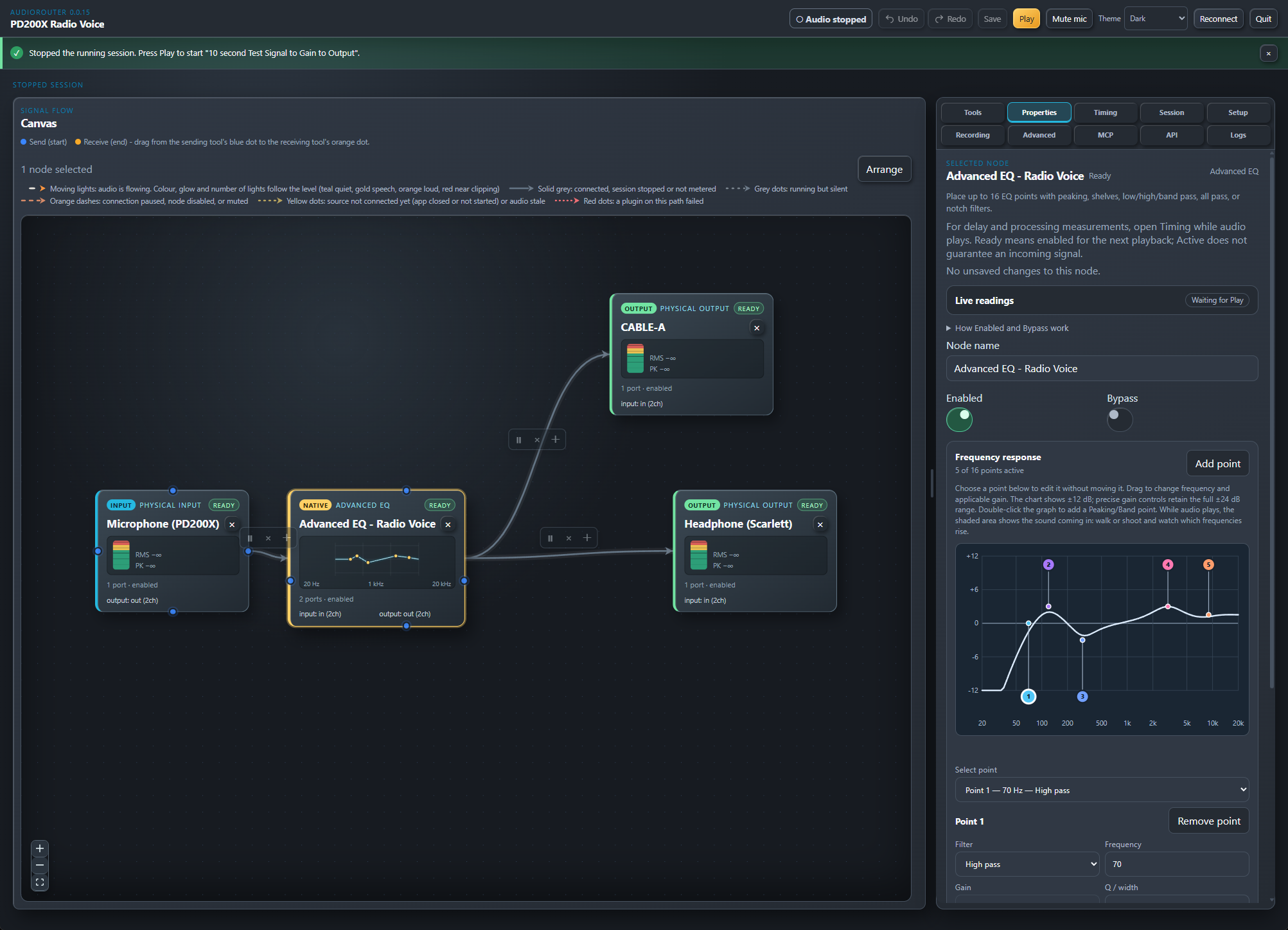1288x930 pixels.
Task: Click the Quit button
Action: pyautogui.click(x=1263, y=19)
